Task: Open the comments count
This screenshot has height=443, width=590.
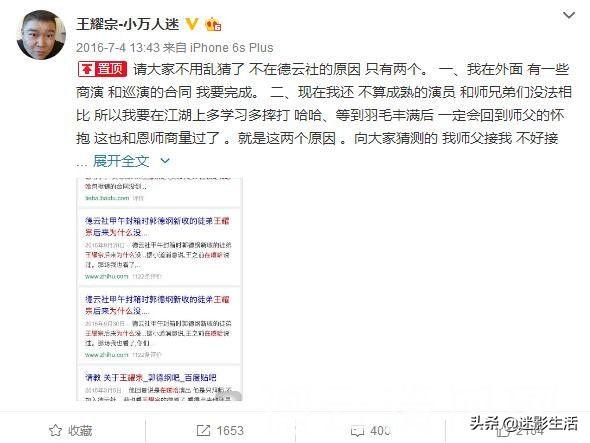Action: 380,431
